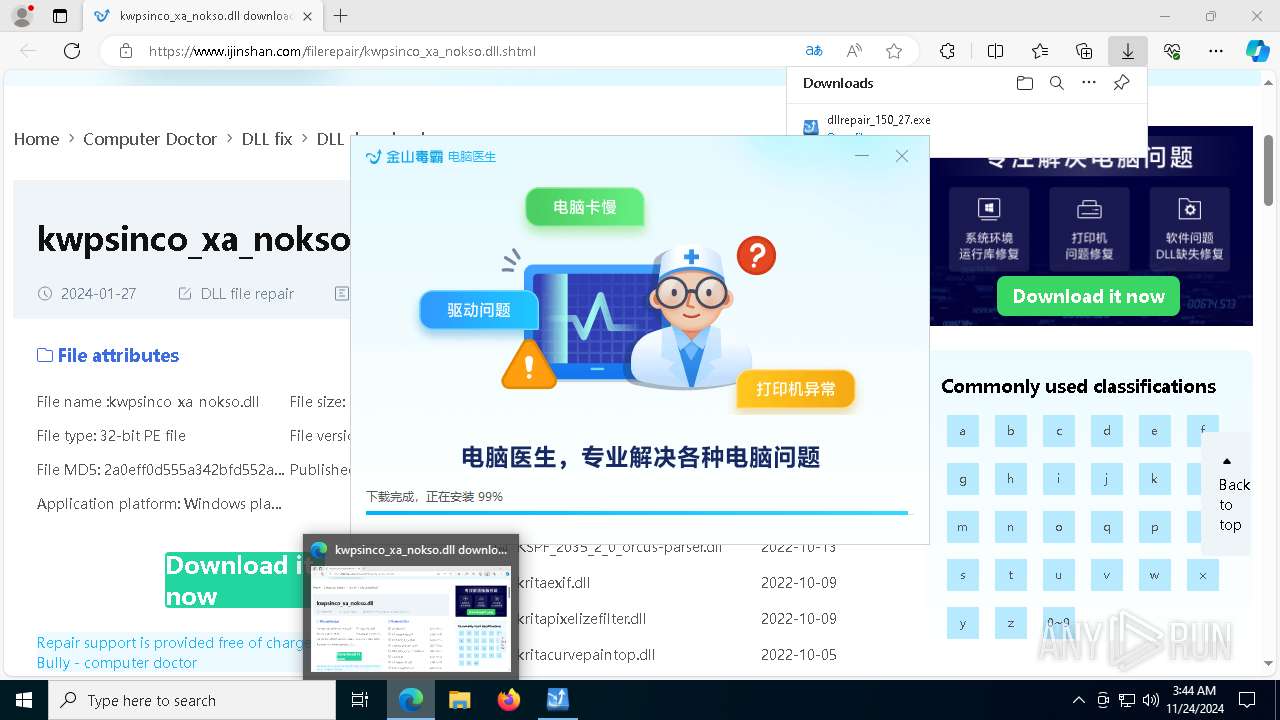The width and height of the screenshot is (1280, 720).
Task: Open the collections icon
Action: click(x=1084, y=51)
